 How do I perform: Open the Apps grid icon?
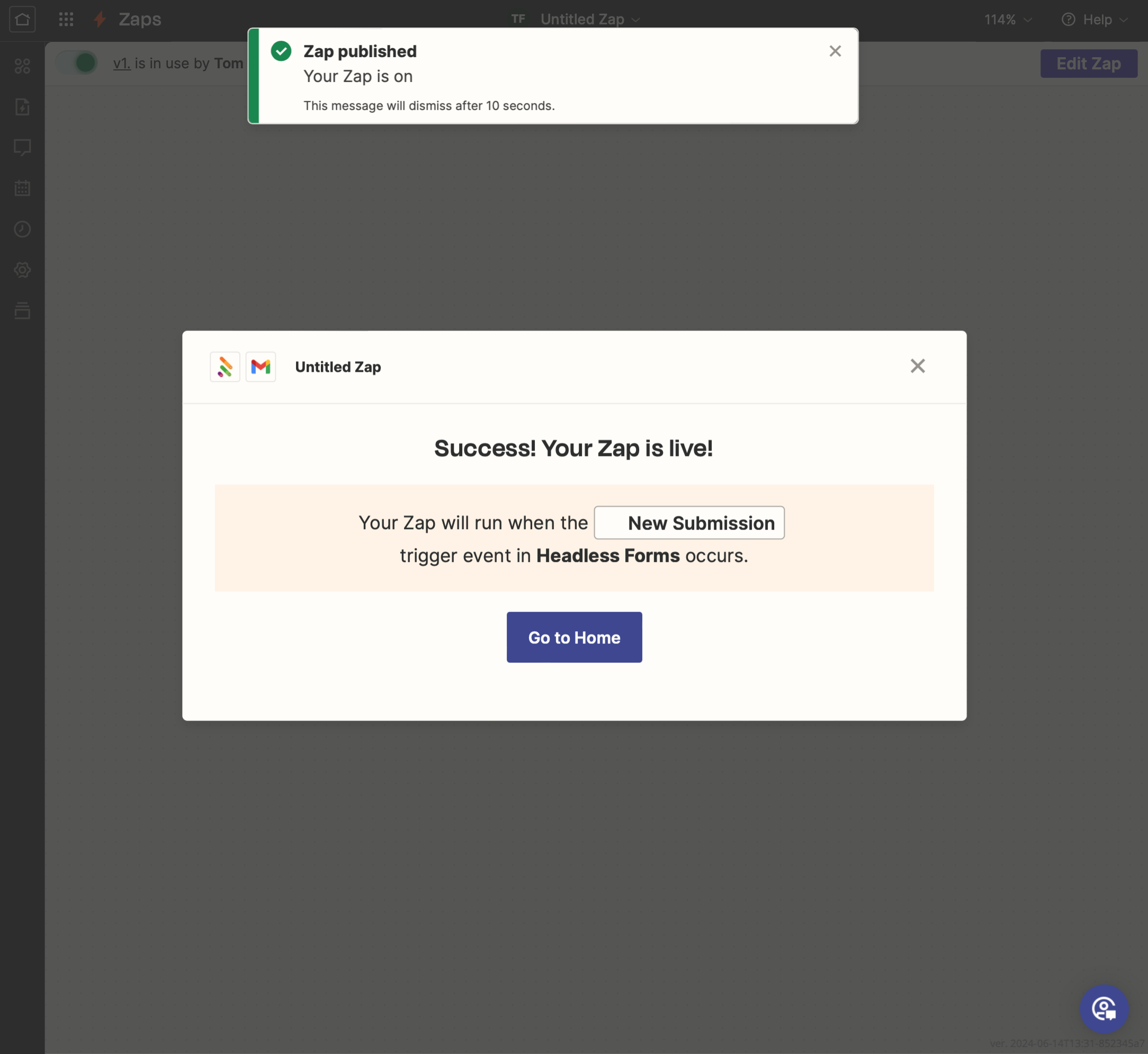click(x=65, y=19)
